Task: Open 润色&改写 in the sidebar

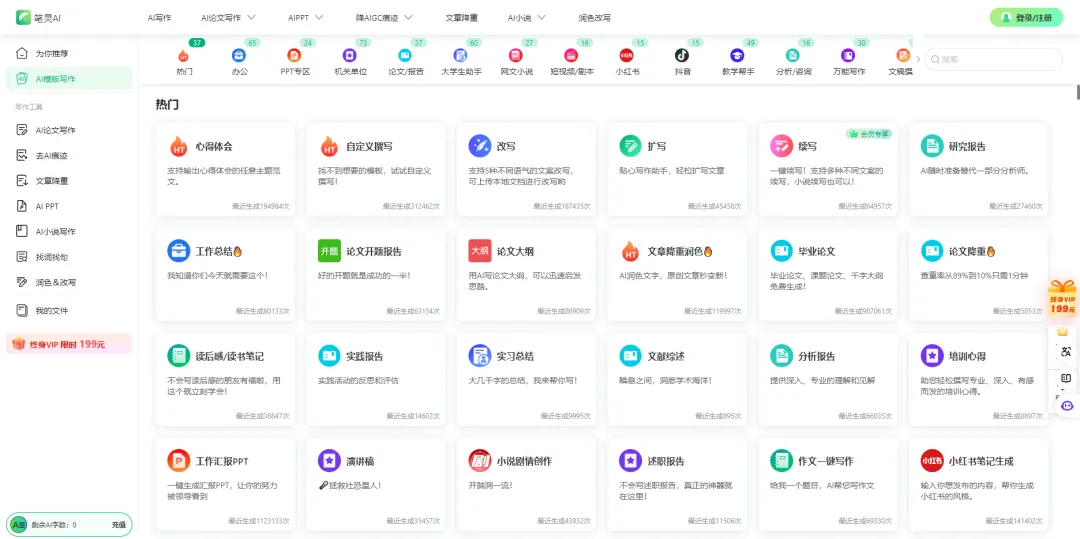Action: (69, 282)
